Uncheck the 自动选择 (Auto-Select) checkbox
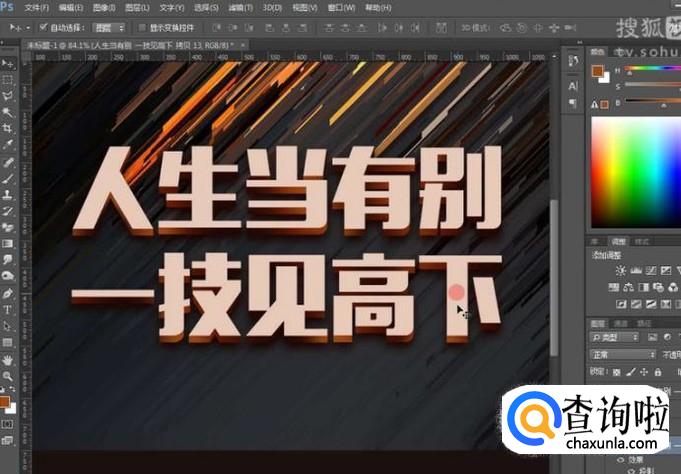 [x=43, y=27]
